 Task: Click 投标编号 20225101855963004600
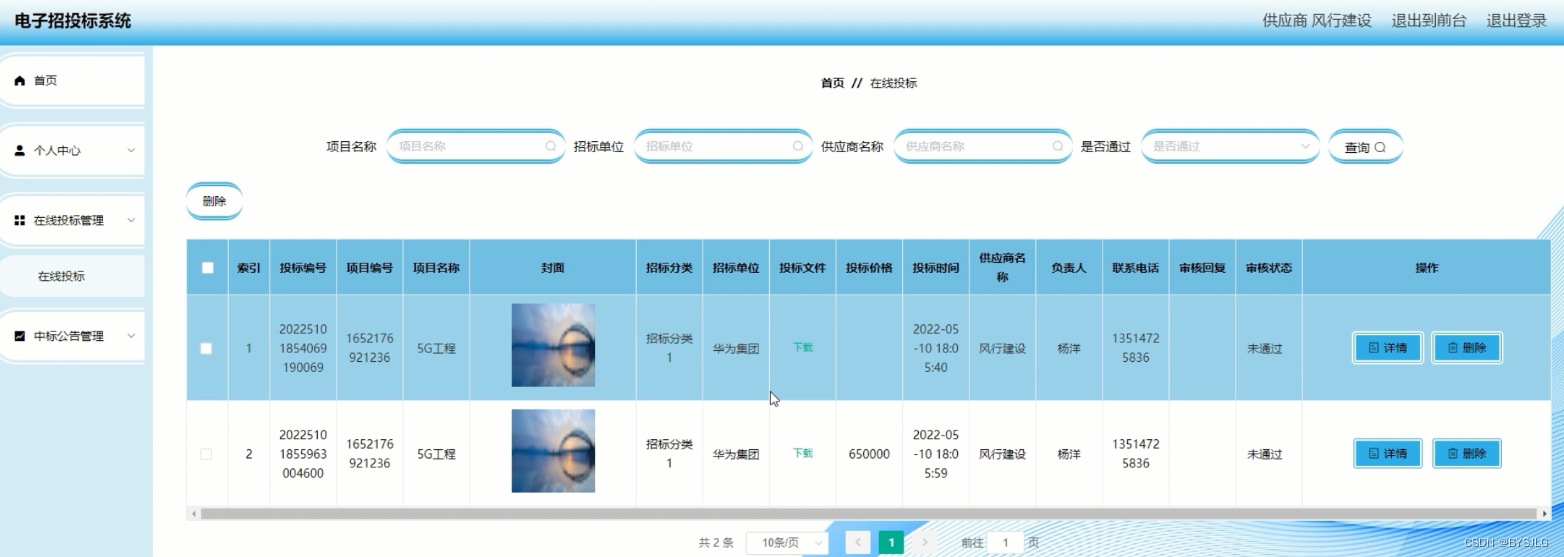[303, 454]
